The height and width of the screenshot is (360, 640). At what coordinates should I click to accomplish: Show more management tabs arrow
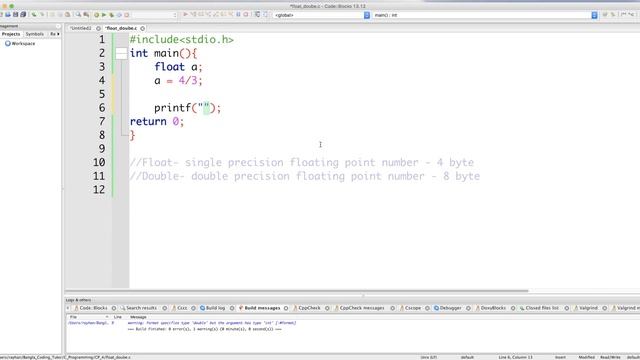click(x=59, y=34)
